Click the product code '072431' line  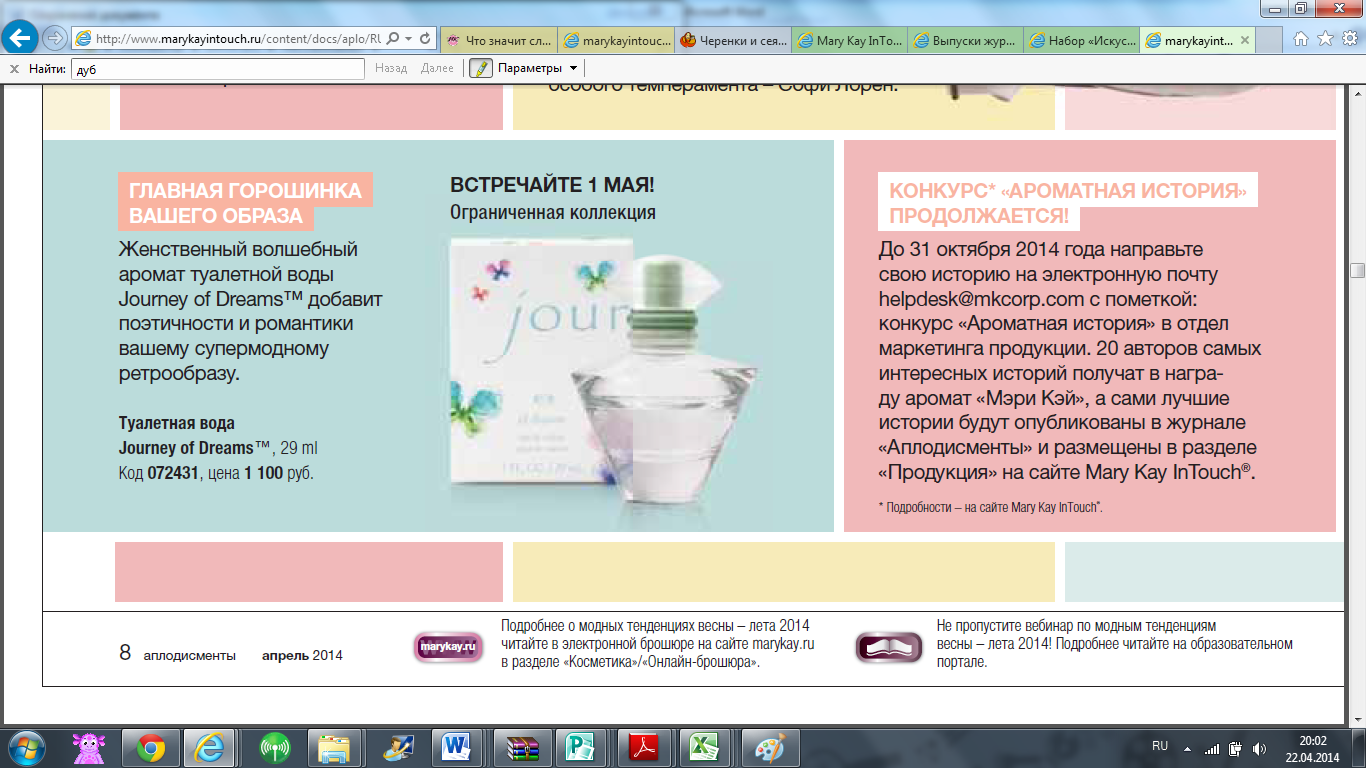tap(216, 473)
